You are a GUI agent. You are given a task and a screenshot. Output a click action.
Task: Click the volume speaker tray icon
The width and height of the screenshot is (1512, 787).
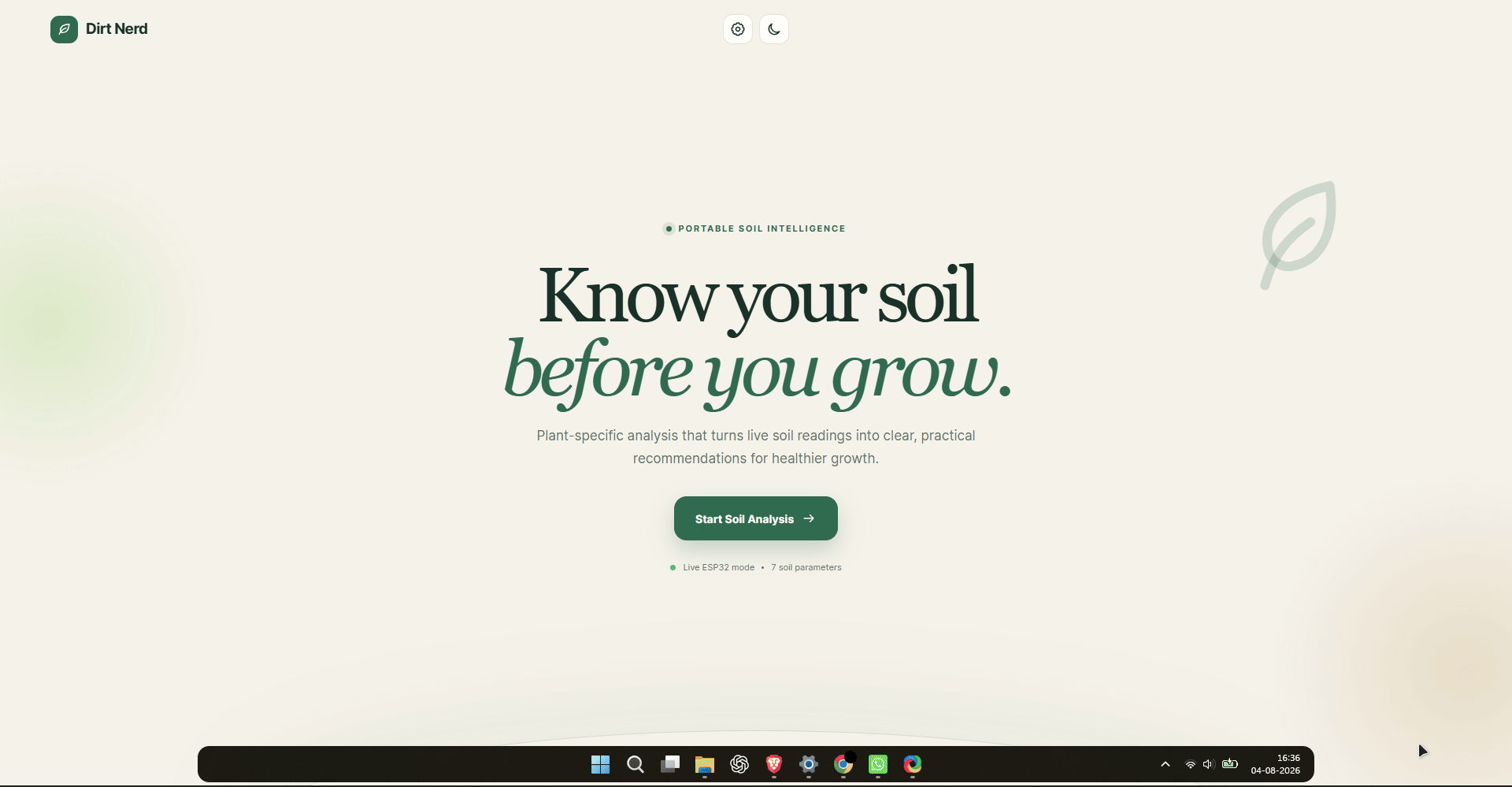pyautogui.click(x=1209, y=764)
